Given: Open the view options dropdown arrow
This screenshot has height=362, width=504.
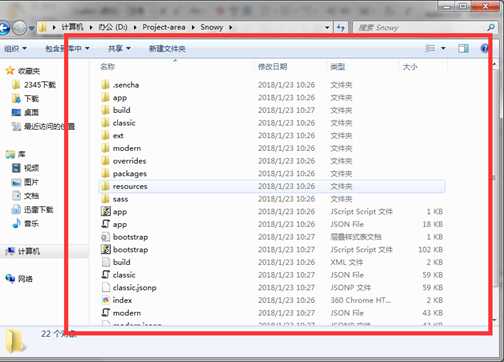Looking at the screenshot, I should pyautogui.click(x=443, y=49).
